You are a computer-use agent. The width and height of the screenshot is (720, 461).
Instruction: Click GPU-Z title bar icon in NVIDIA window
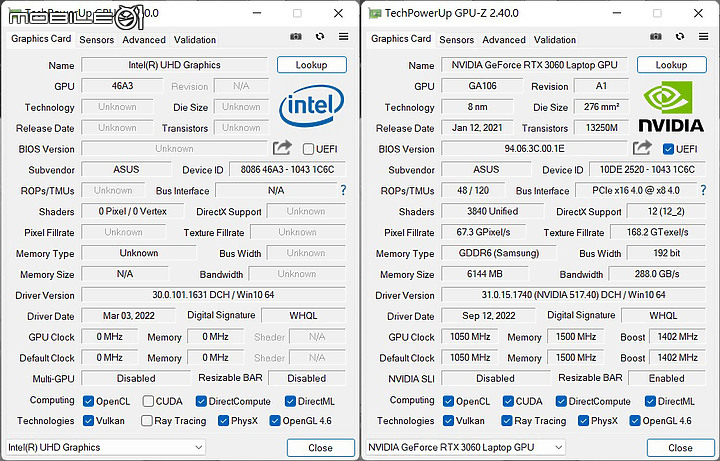[x=375, y=13]
